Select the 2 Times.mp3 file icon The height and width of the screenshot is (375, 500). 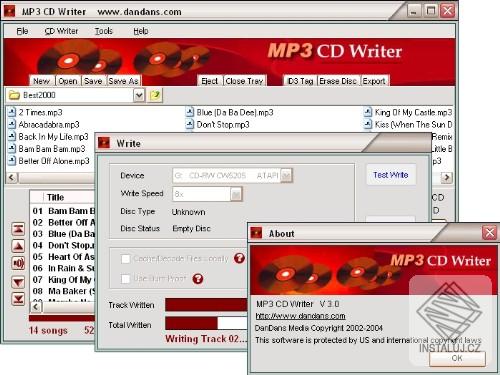12,112
